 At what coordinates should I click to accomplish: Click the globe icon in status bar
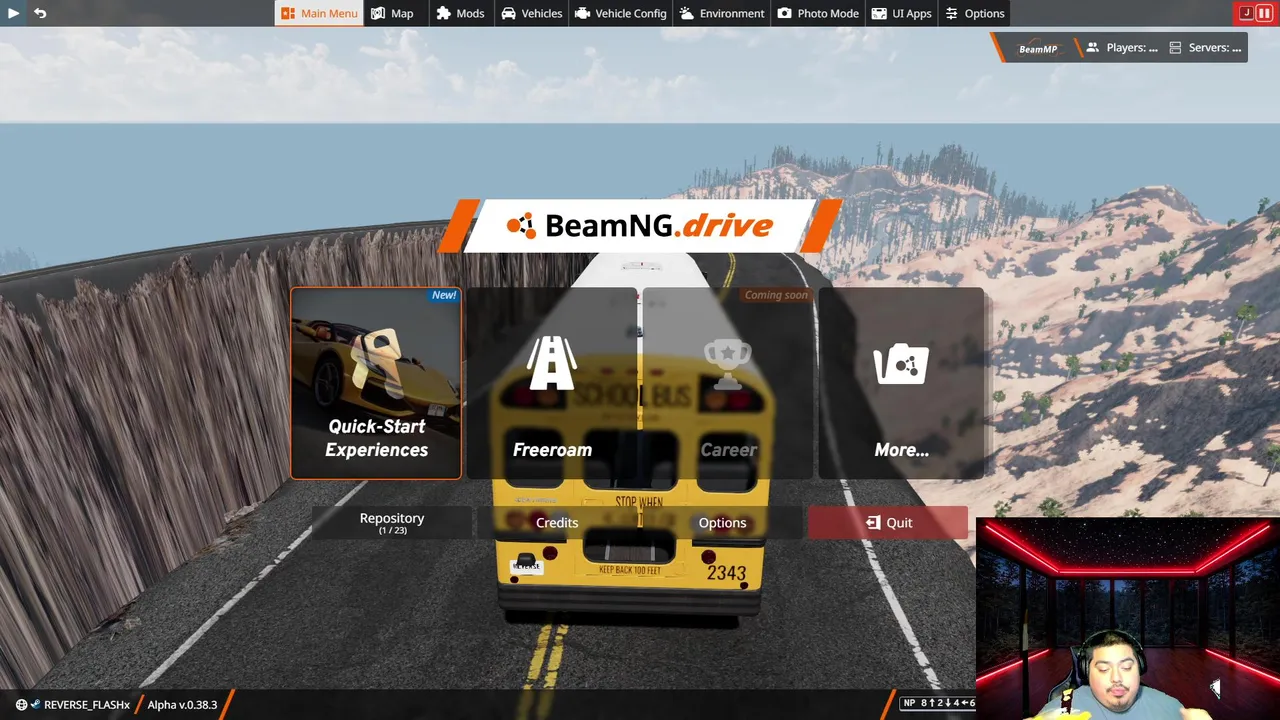(x=21, y=705)
